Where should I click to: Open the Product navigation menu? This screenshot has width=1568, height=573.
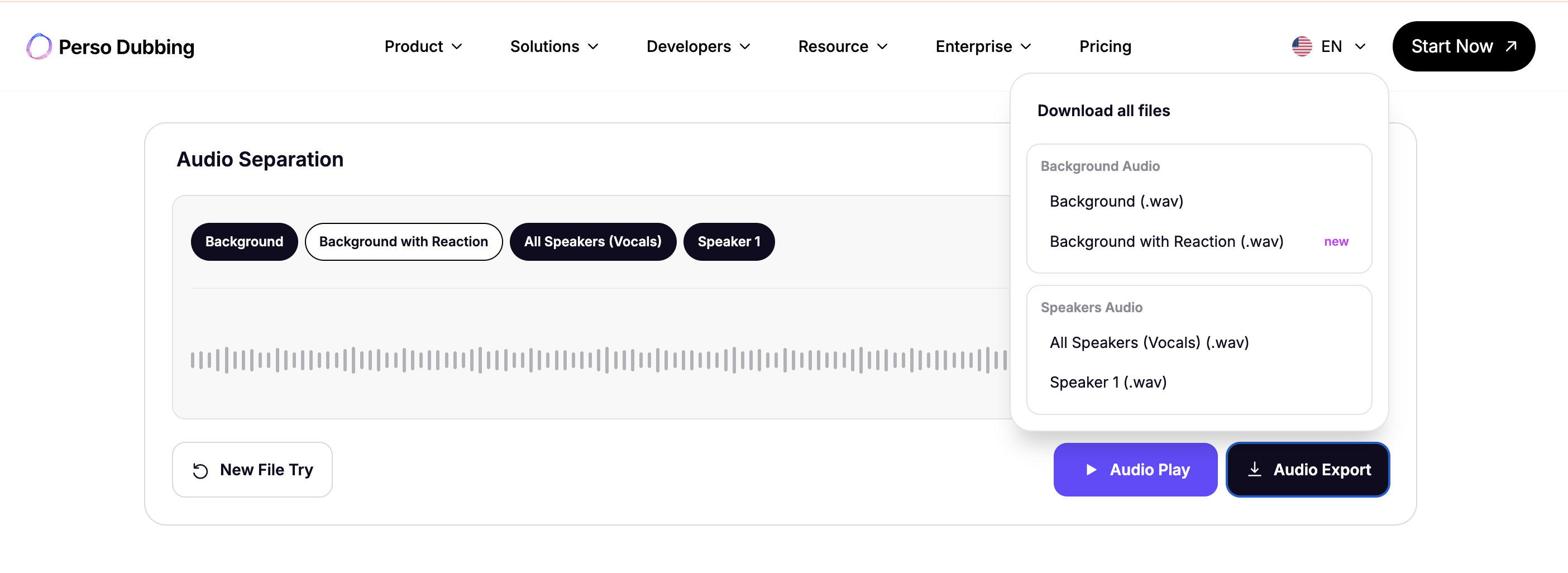pyautogui.click(x=424, y=46)
